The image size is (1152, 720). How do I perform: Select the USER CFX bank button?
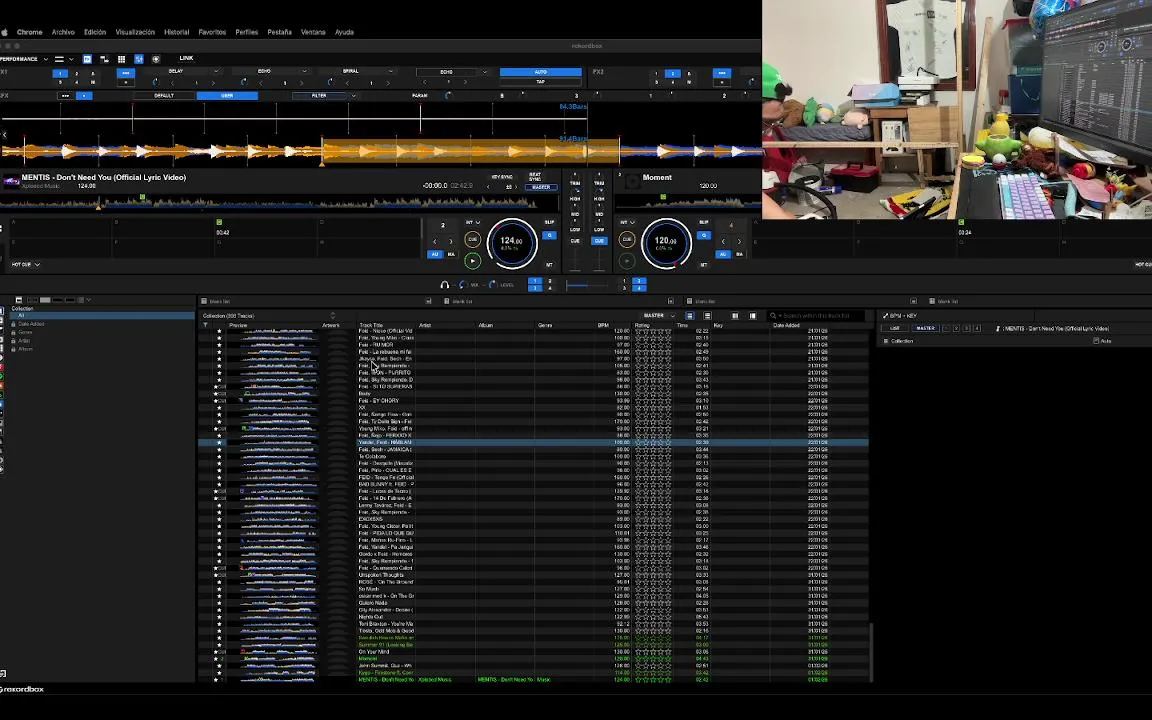point(228,96)
